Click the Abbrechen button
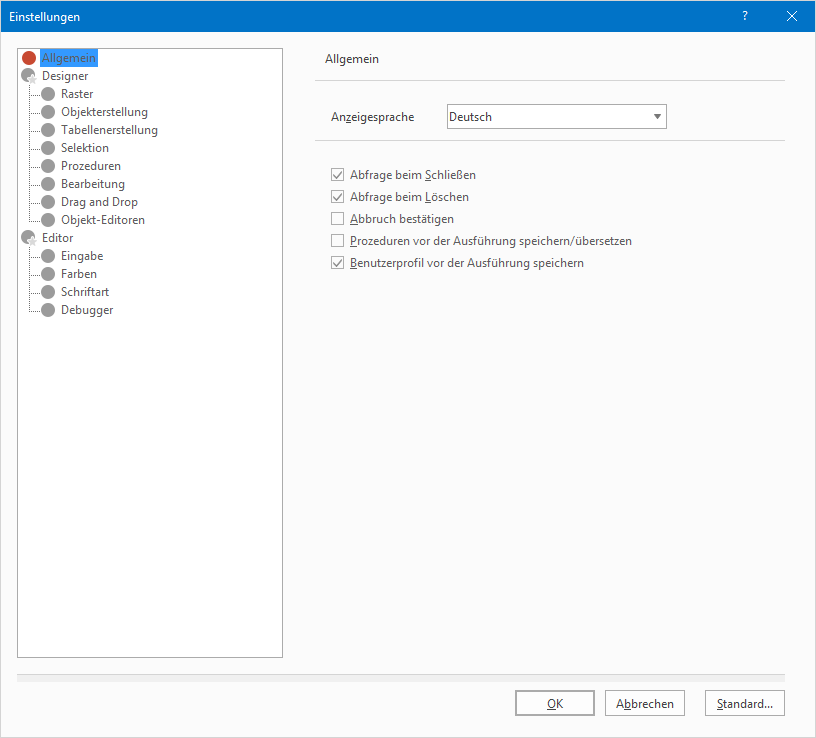Viewport: 816px width, 738px height. click(x=645, y=704)
